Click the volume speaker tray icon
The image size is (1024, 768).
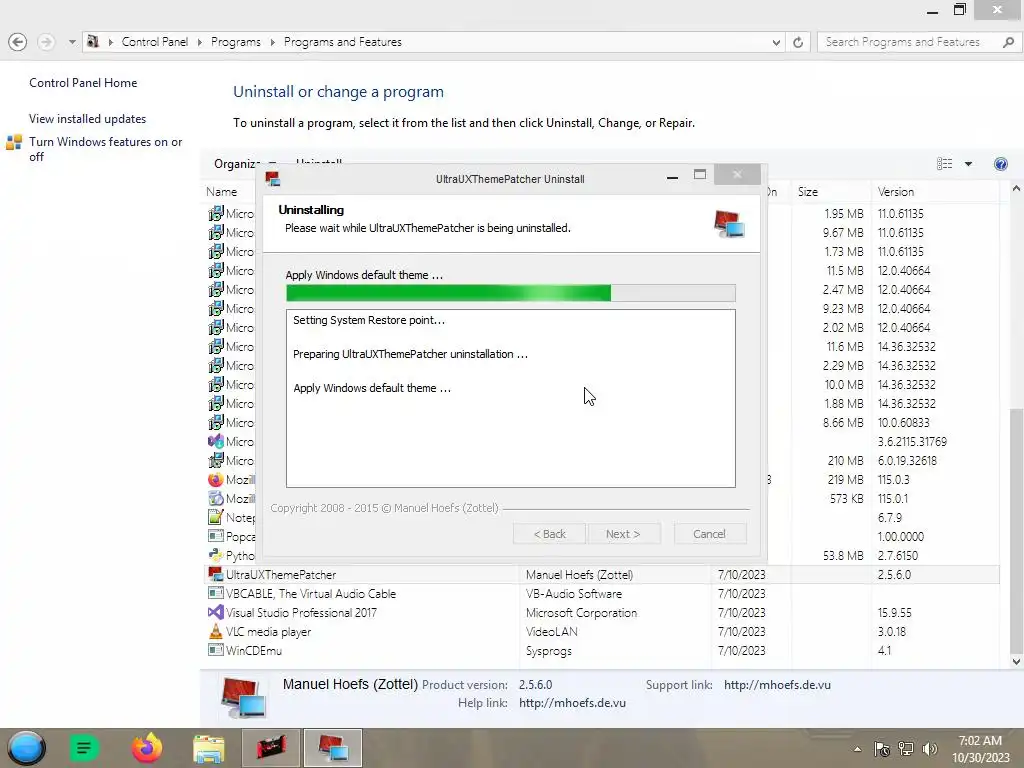(x=930, y=749)
